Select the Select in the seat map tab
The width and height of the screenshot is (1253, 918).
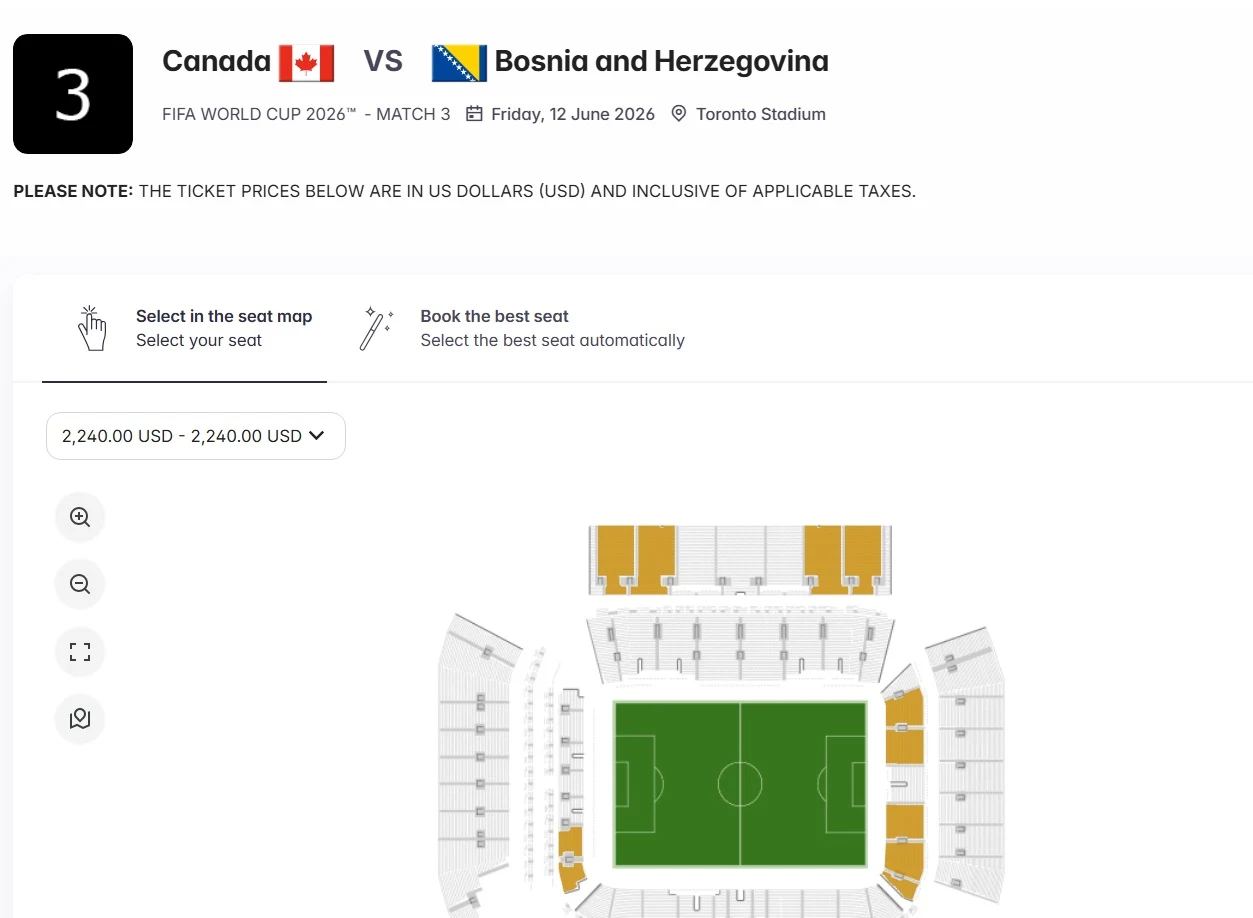click(224, 316)
